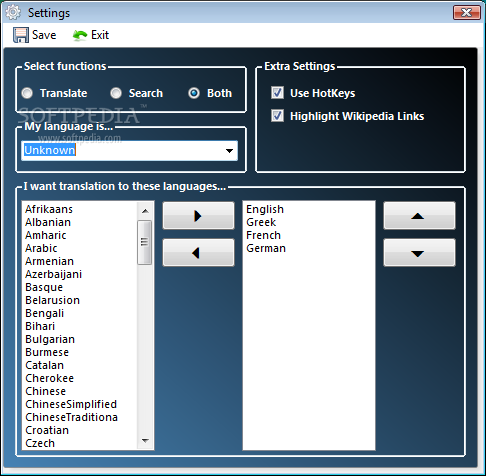Select Amharic in the language list

pyautogui.click(x=46, y=235)
